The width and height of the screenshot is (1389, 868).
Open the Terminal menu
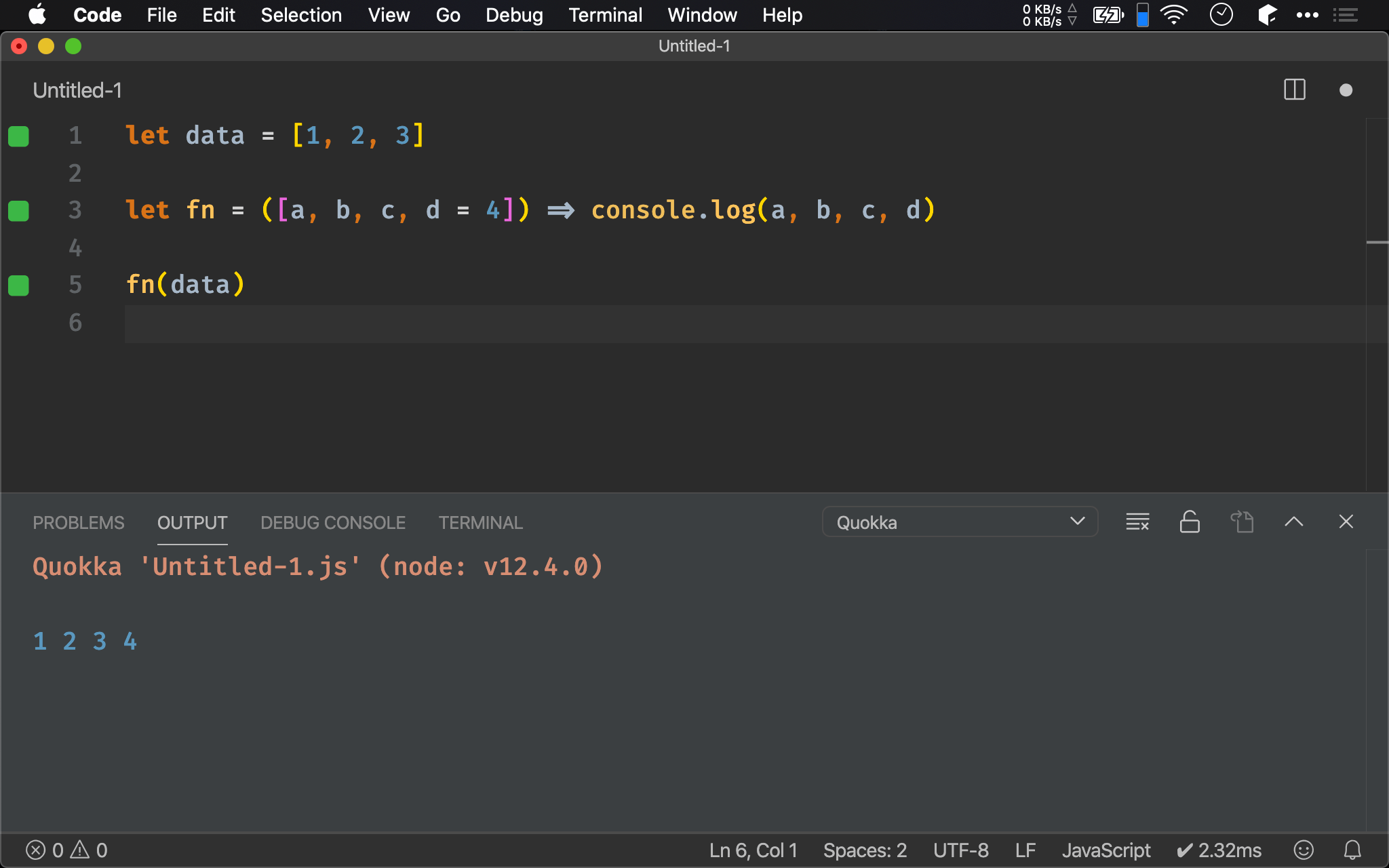(605, 14)
